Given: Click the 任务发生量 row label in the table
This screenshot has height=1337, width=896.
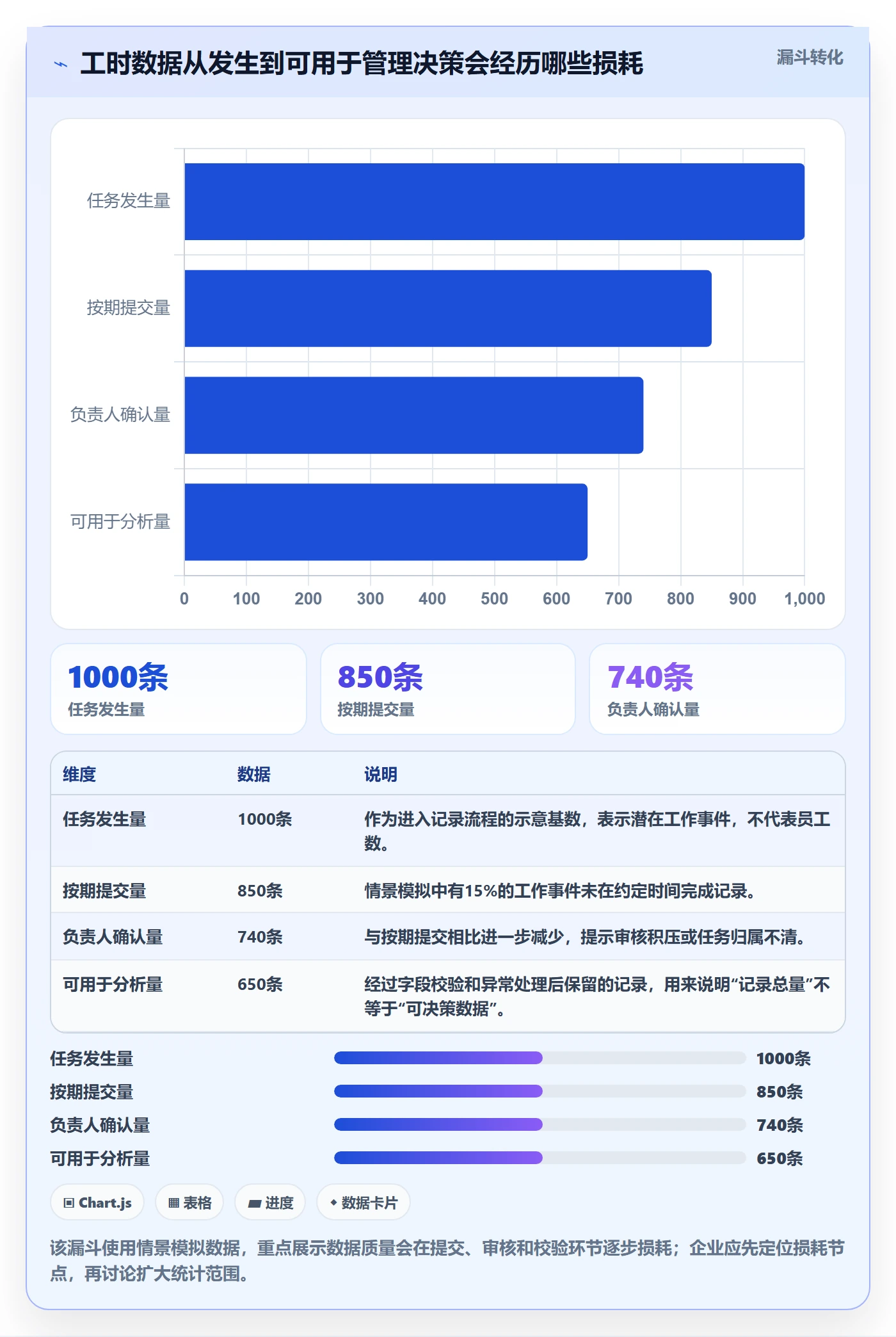Looking at the screenshot, I should click(x=104, y=819).
